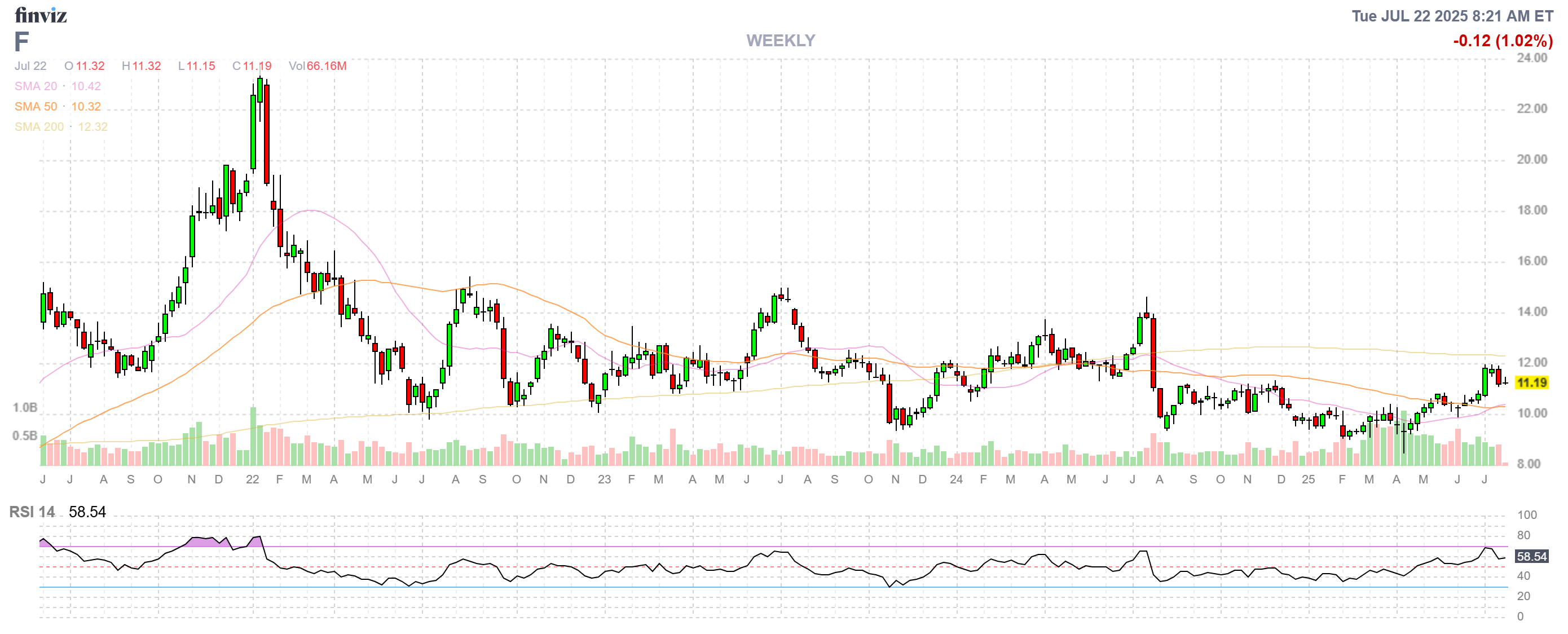This screenshot has height=634, width=1568.
Task: Click the SMA 50 legend label
Action: point(36,107)
